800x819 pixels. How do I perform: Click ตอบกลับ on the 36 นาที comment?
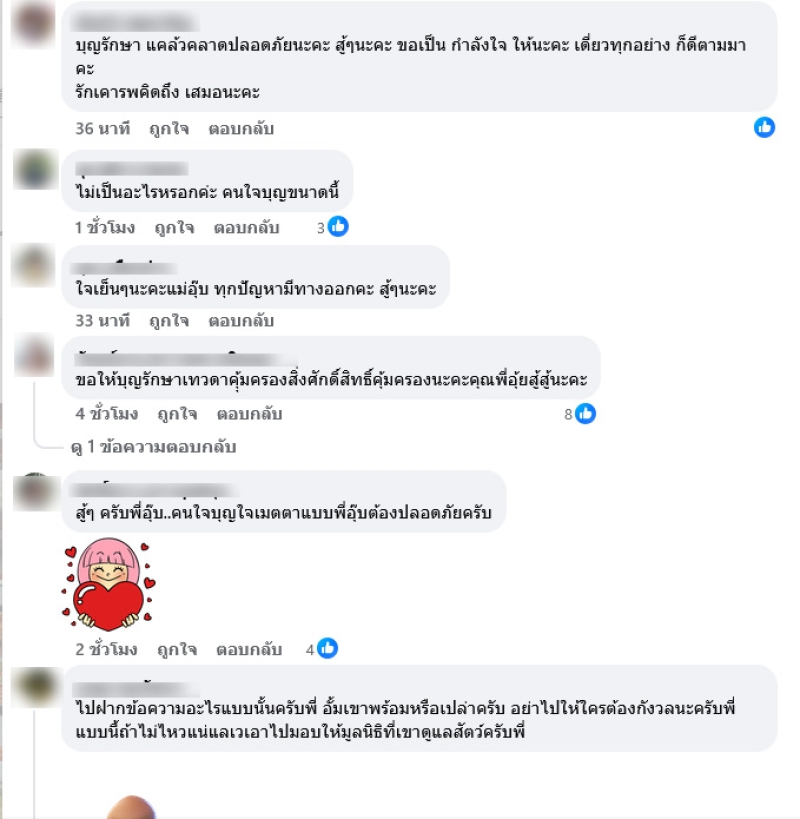pyautogui.click(x=241, y=128)
